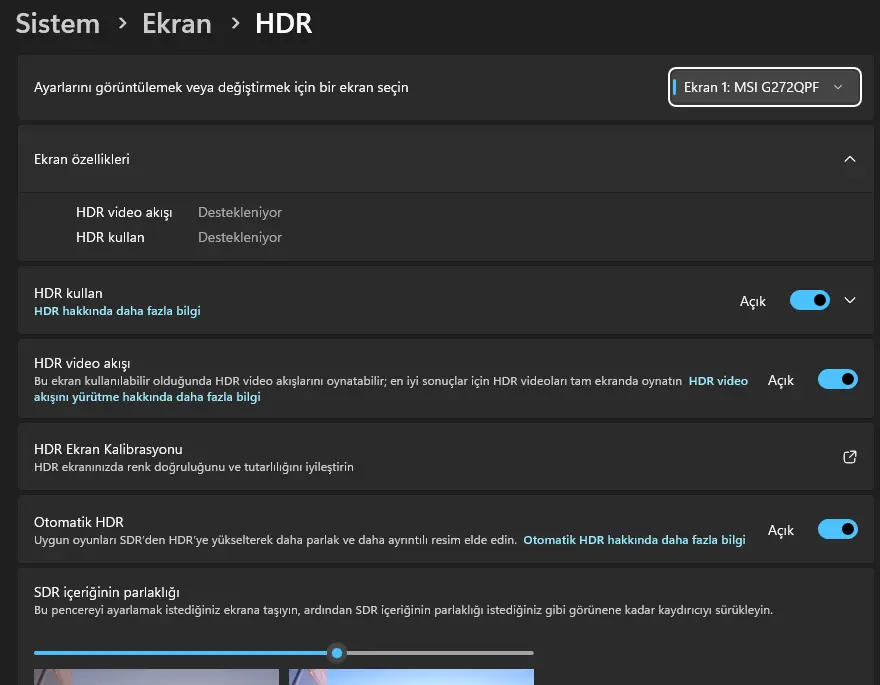The width and height of the screenshot is (880, 685).
Task: Turn off Otomatik HDR toggle
Action: click(837, 529)
